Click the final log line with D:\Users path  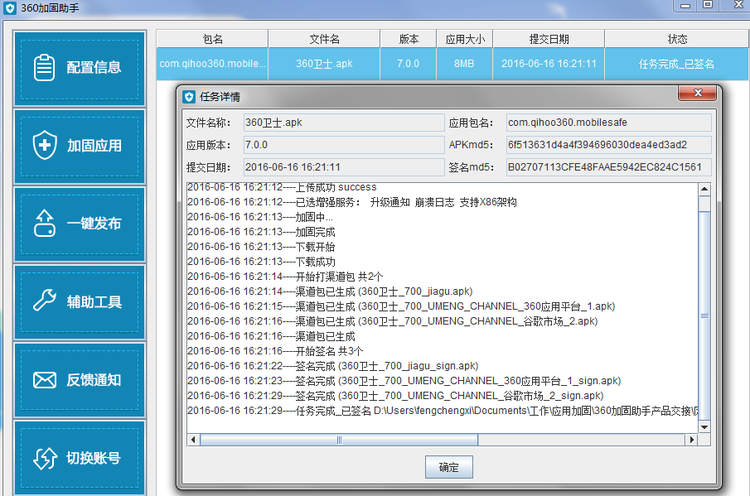[x=442, y=411]
